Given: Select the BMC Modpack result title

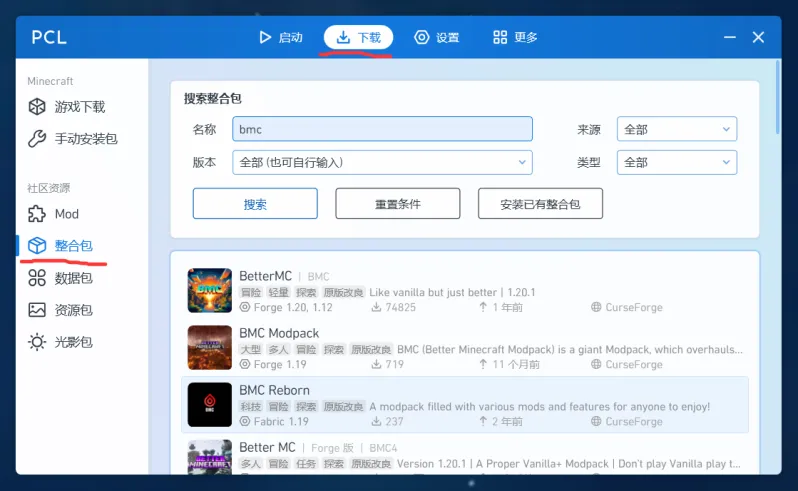Looking at the screenshot, I should 279,333.
